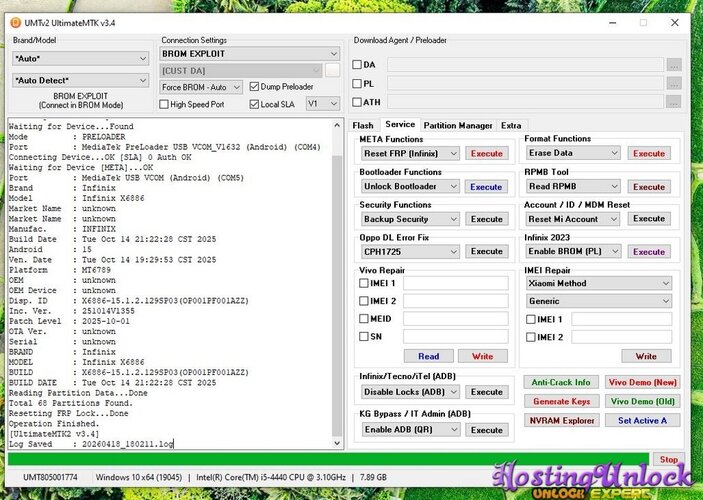Open the Model *Auto Detect* dropdown
Screen dimensions: 703x500
tap(80, 81)
